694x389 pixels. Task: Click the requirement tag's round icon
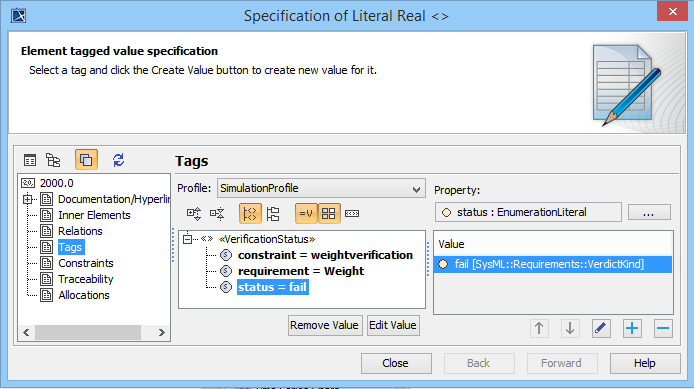coord(226,271)
